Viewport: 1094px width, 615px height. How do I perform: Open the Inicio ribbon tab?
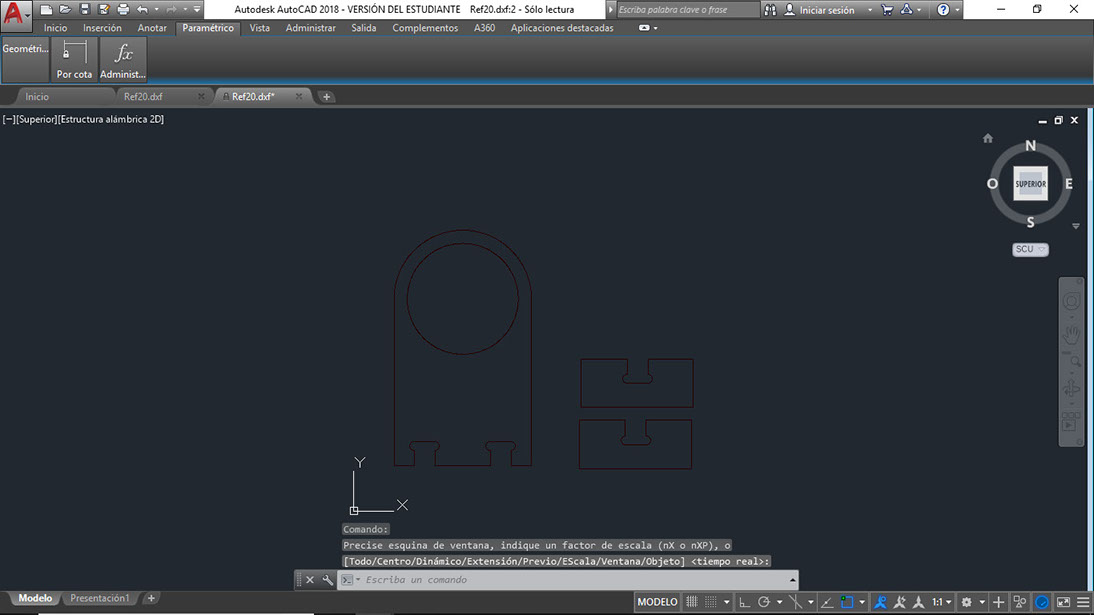[55, 28]
